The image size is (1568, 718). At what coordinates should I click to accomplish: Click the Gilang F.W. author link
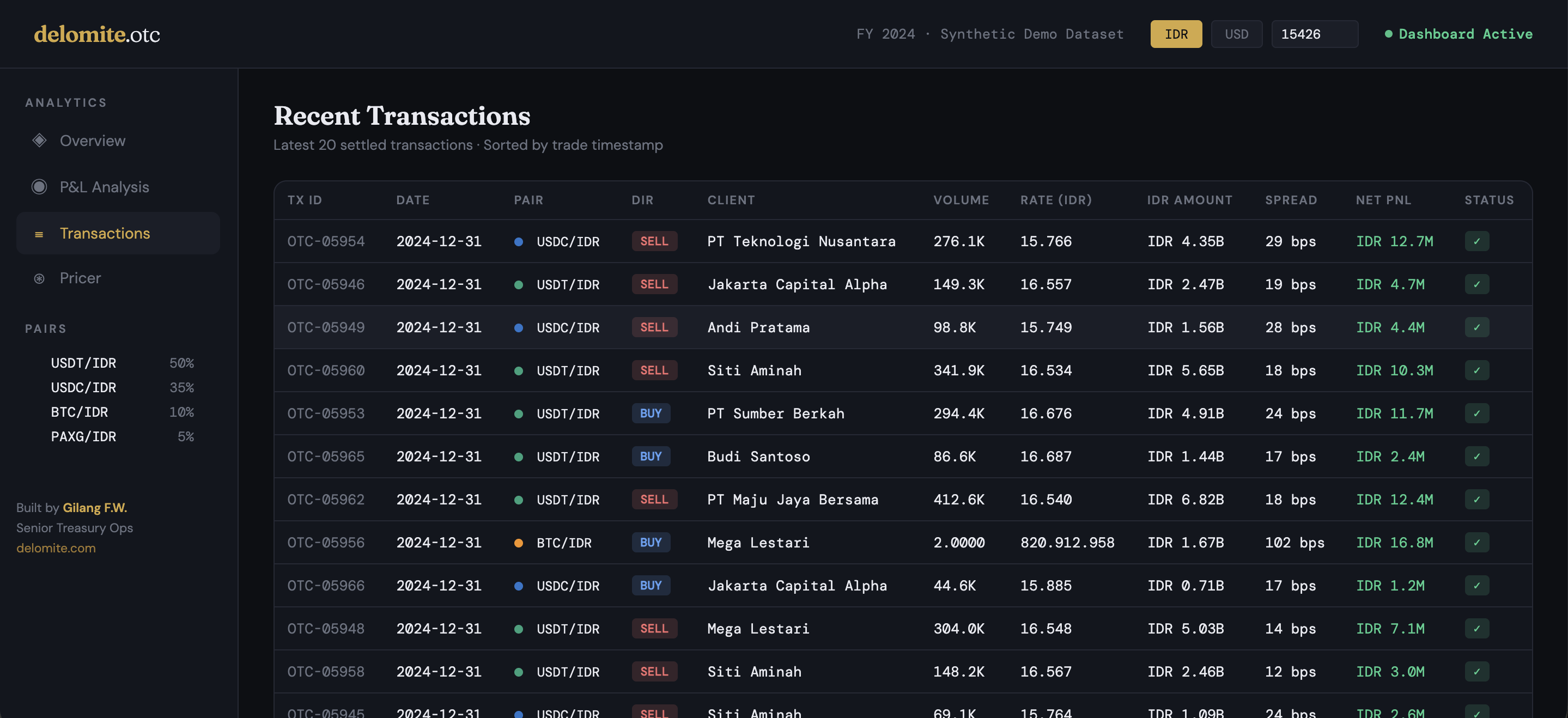pyautogui.click(x=95, y=508)
